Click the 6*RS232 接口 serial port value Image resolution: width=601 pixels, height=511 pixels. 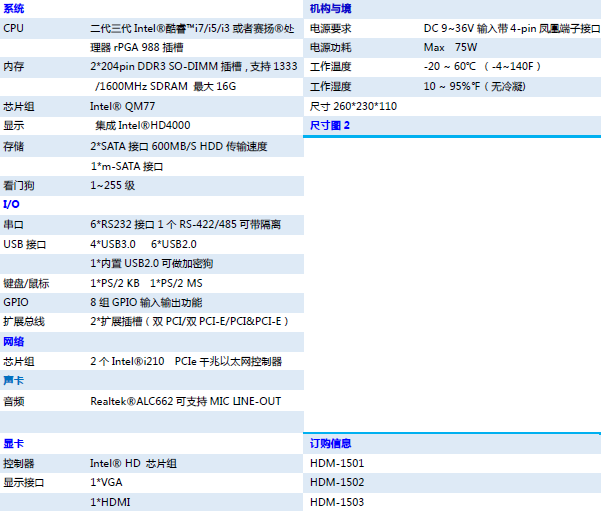coord(186,224)
